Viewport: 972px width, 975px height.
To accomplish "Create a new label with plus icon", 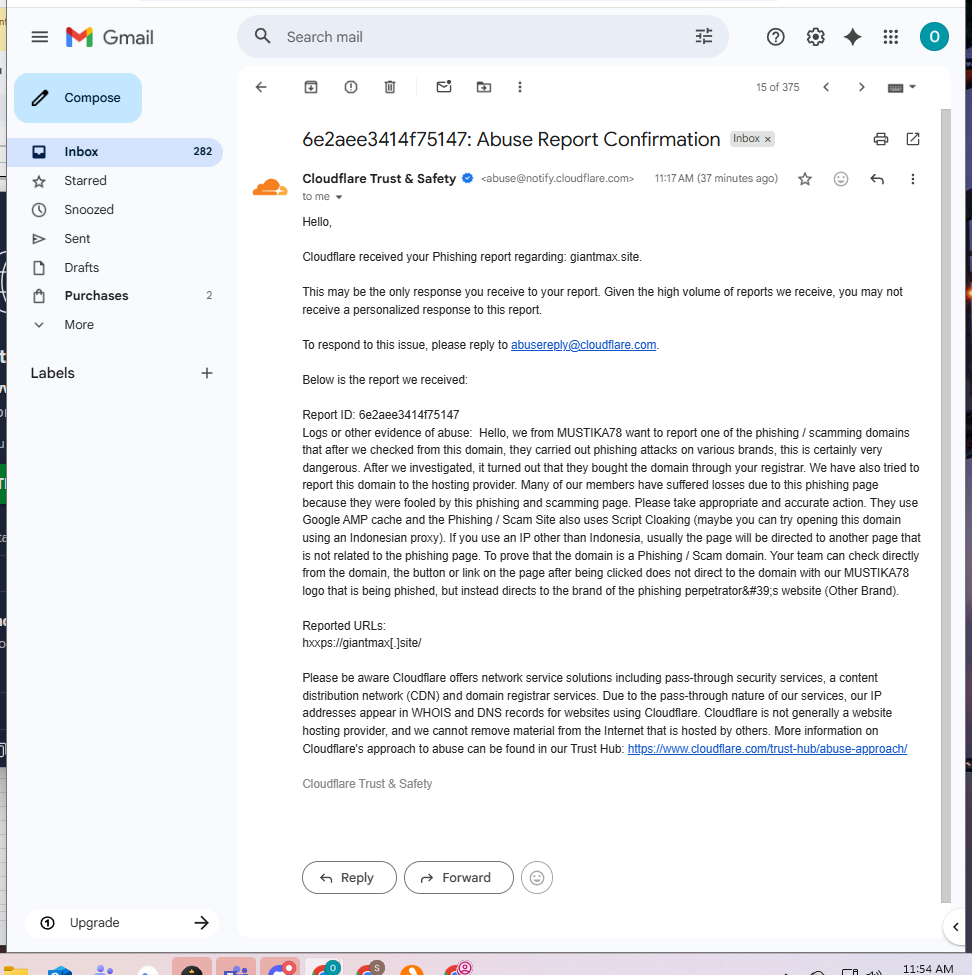I will [x=207, y=373].
